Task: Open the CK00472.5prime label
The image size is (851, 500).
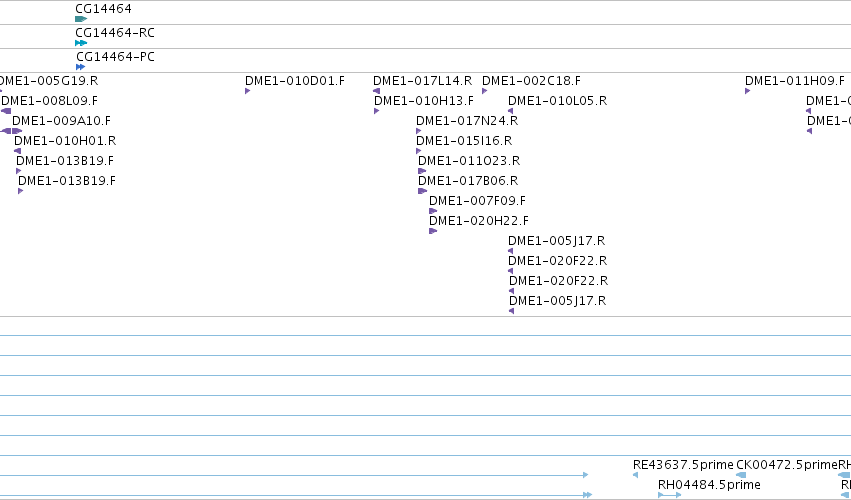Action: [x=787, y=465]
